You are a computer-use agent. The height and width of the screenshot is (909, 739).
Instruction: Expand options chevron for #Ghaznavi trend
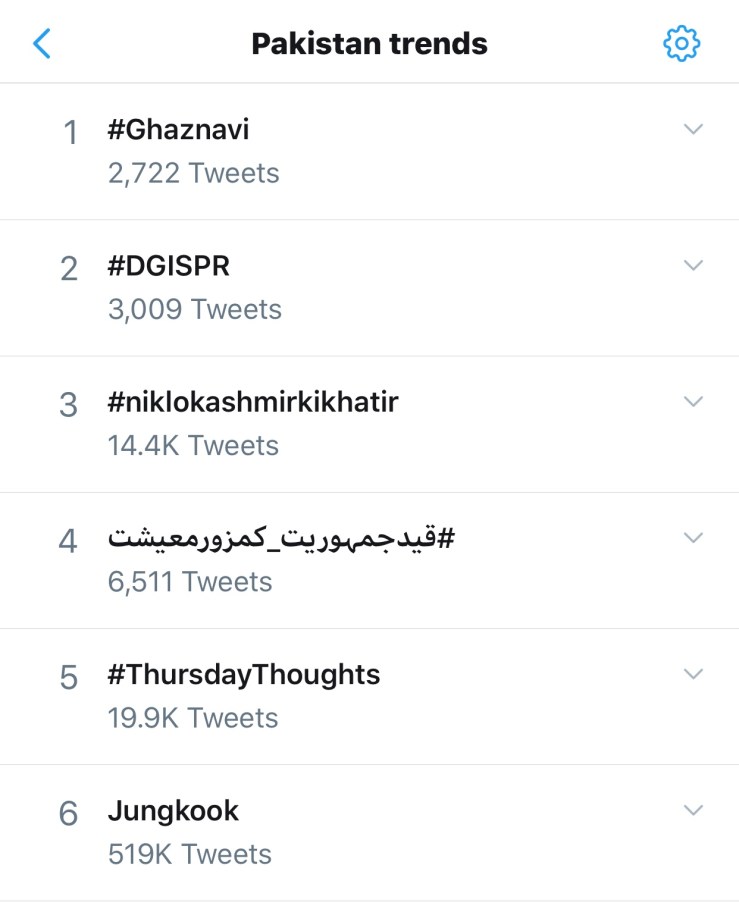(x=693, y=129)
